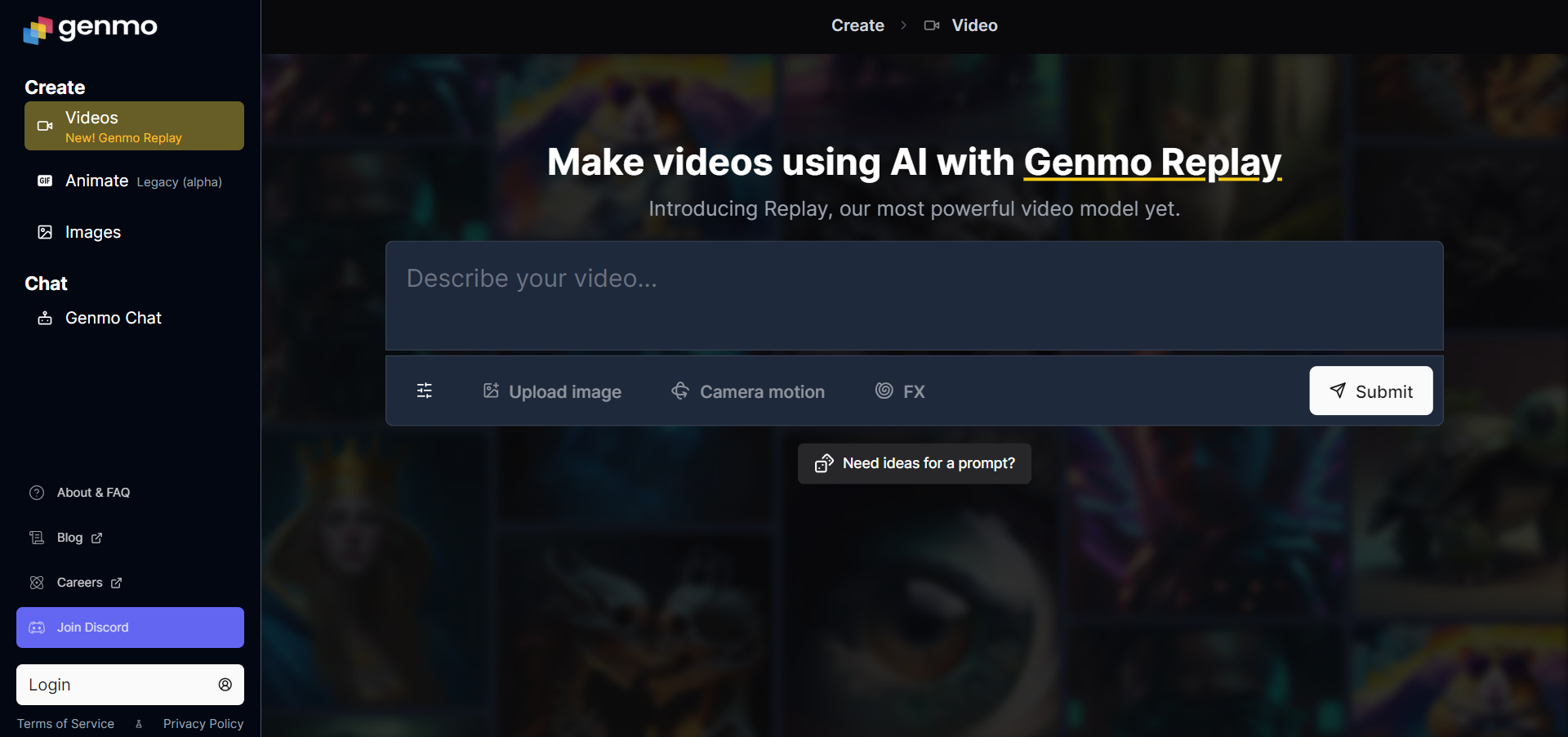Click the paper plane icon in Submit
The image size is (1568, 737).
pyautogui.click(x=1338, y=391)
